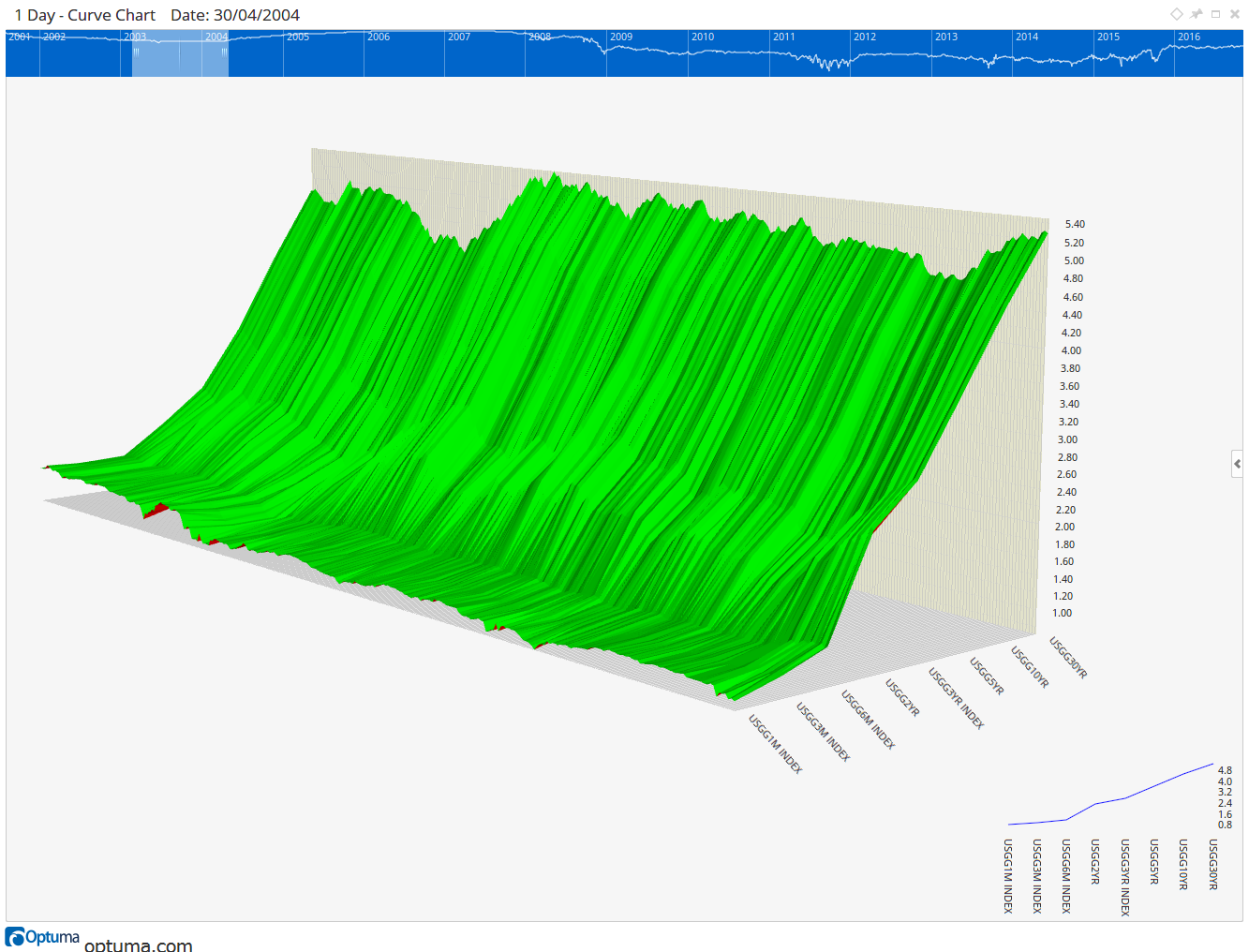Viewport: 1249px width, 952px height.
Task: Pin the Curve Chart window
Action: (x=1197, y=14)
